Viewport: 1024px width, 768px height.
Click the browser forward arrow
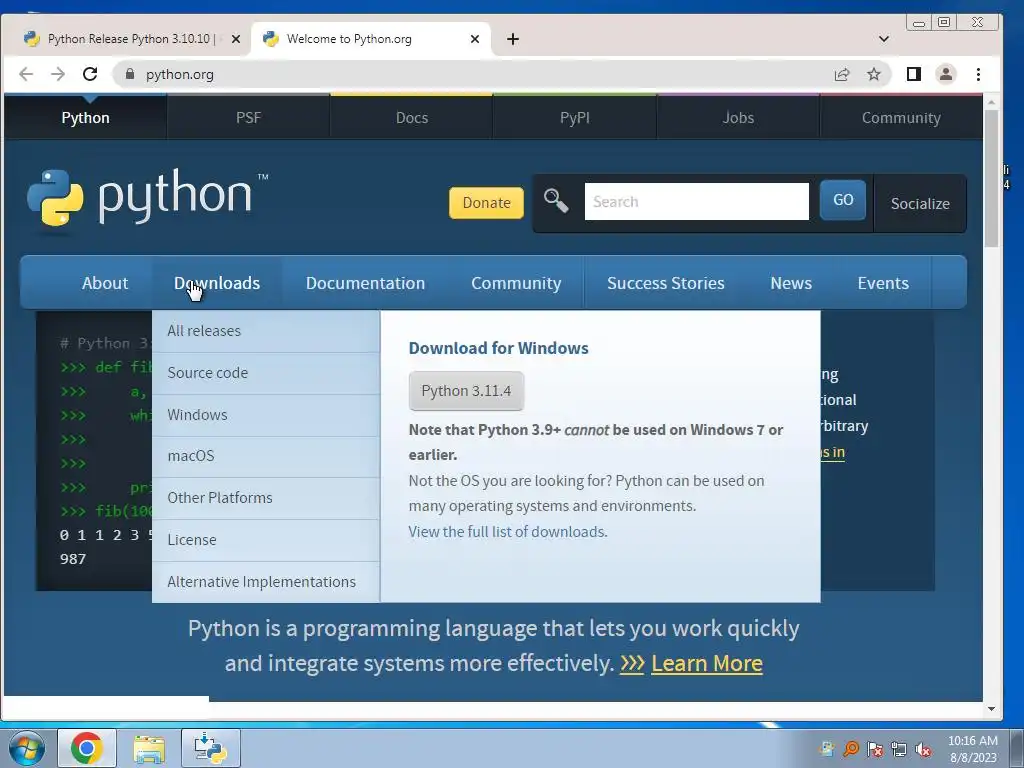coord(58,74)
